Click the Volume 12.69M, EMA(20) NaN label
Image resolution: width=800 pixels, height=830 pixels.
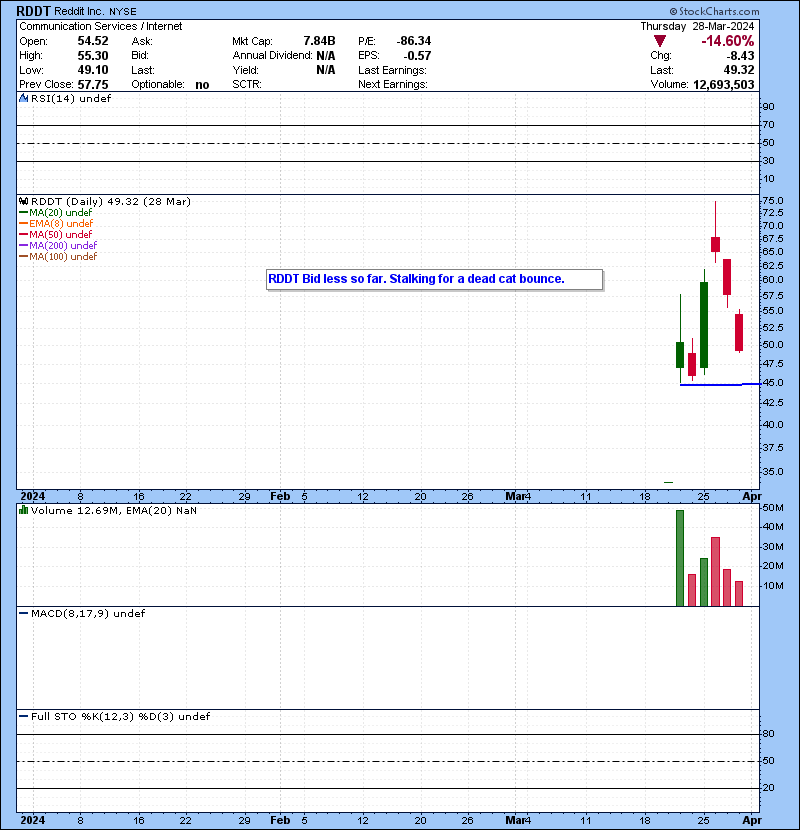114,510
